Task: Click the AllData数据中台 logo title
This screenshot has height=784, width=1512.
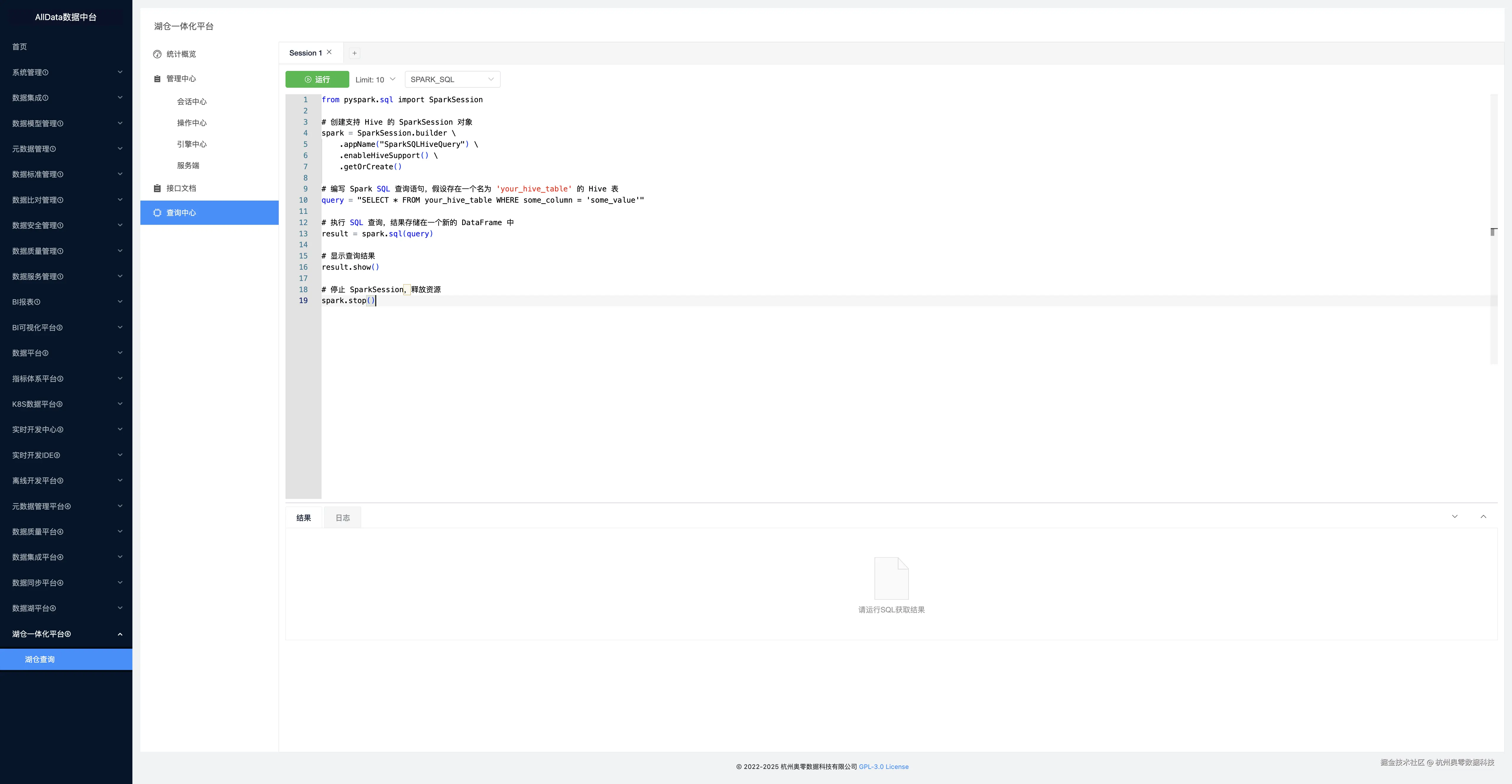Action: pyautogui.click(x=66, y=17)
